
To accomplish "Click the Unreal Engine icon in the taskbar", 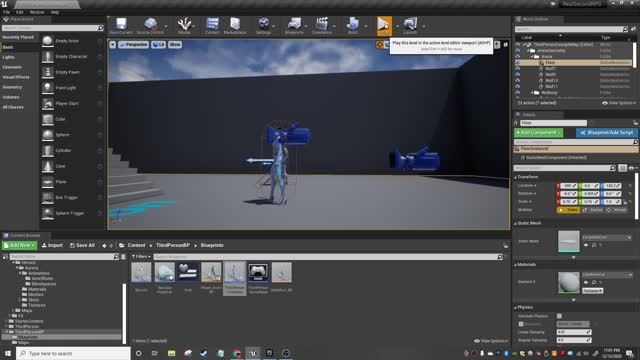I will click(253, 353).
